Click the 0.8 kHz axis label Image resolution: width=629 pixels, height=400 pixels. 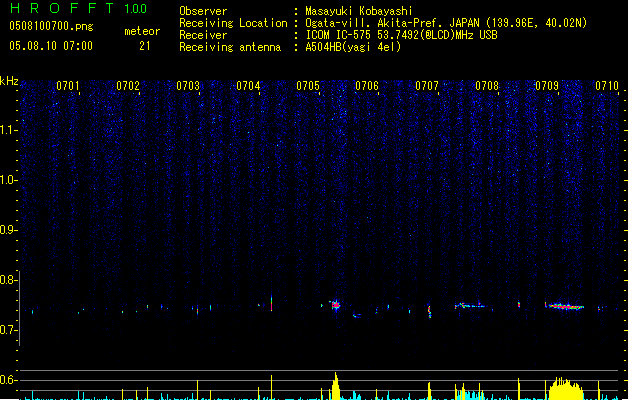click(x=9, y=280)
